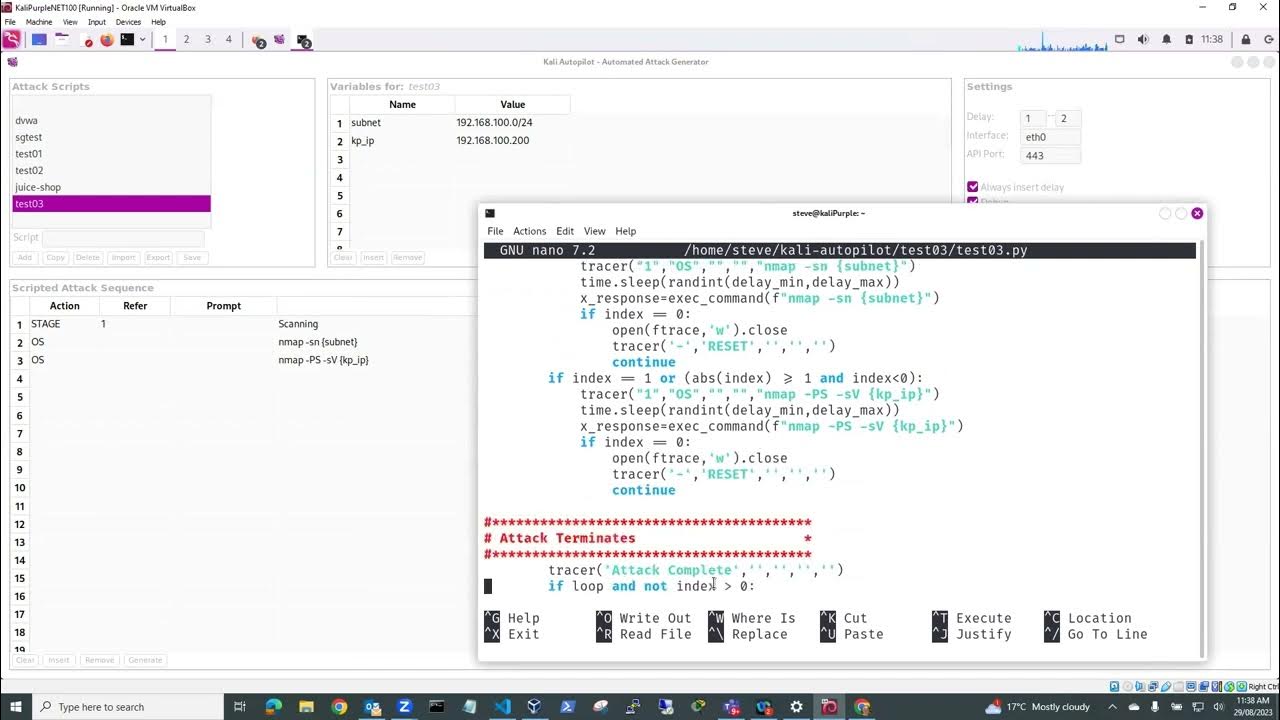Click the Delay minimum value field
Image resolution: width=1280 pixels, height=720 pixels.
click(x=1033, y=118)
